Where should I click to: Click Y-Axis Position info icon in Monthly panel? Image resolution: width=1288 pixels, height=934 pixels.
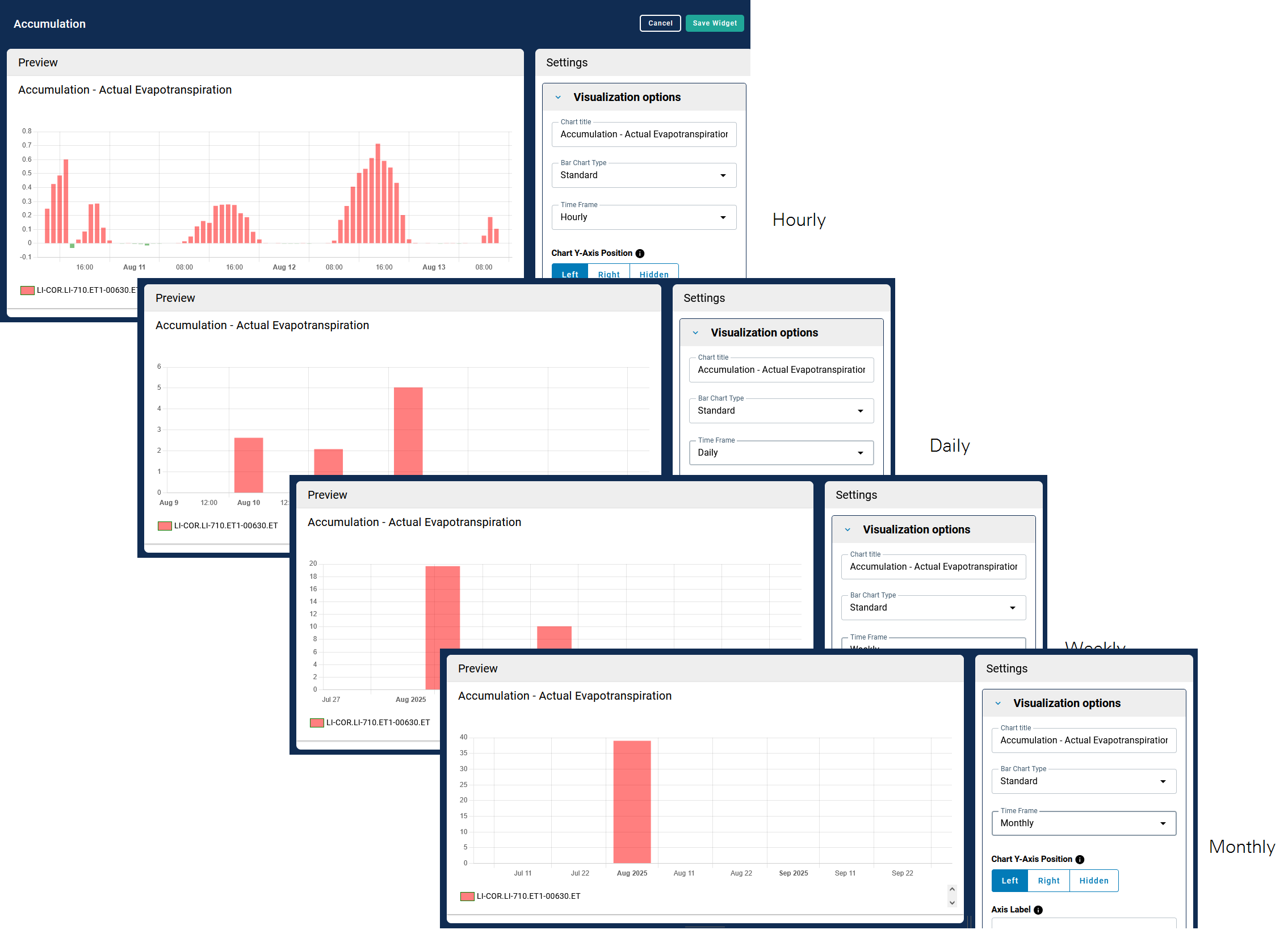coord(1080,860)
